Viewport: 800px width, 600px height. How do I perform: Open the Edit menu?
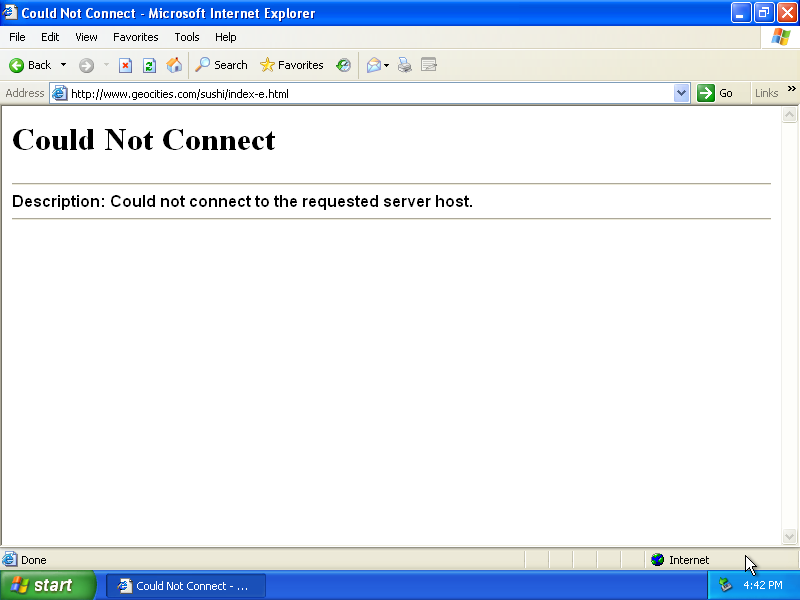tap(50, 37)
